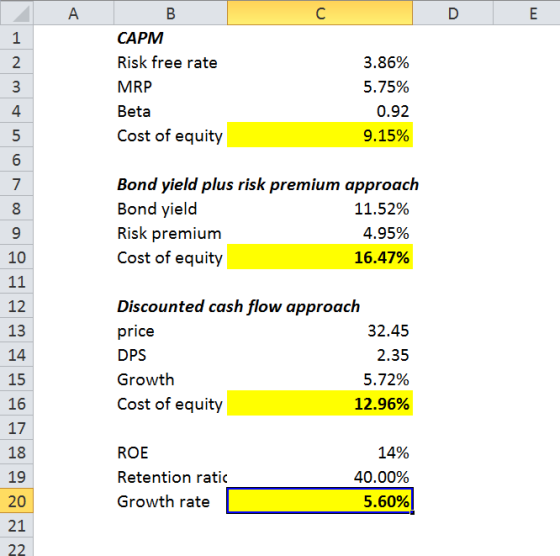This screenshot has width=560, height=556.
Task: Select the 16.47% cost of equity cell
Action: tap(320, 257)
